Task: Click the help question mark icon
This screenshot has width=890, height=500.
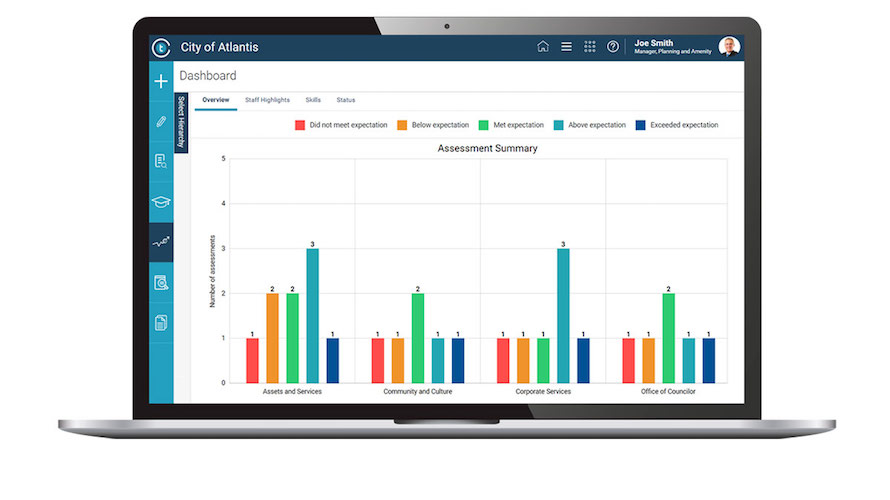Action: [x=613, y=47]
